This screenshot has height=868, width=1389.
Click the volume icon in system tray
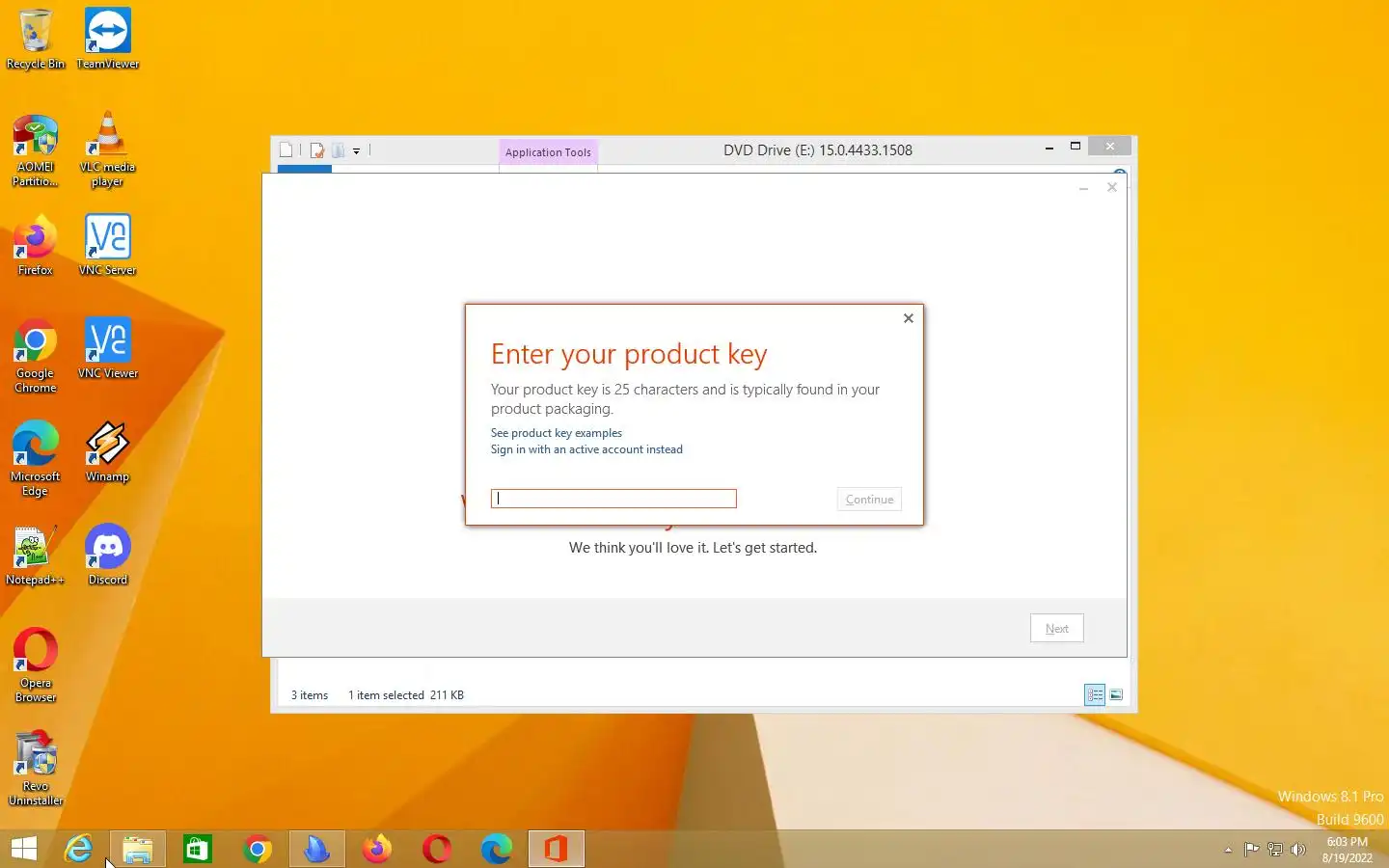point(1298,850)
